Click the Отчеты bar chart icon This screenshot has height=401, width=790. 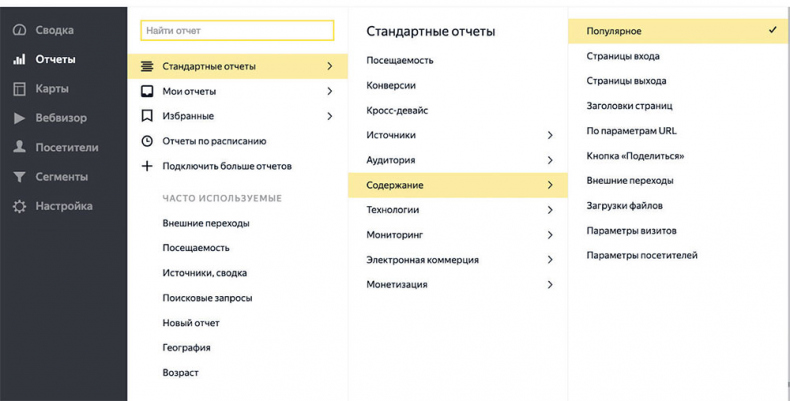pos(19,59)
